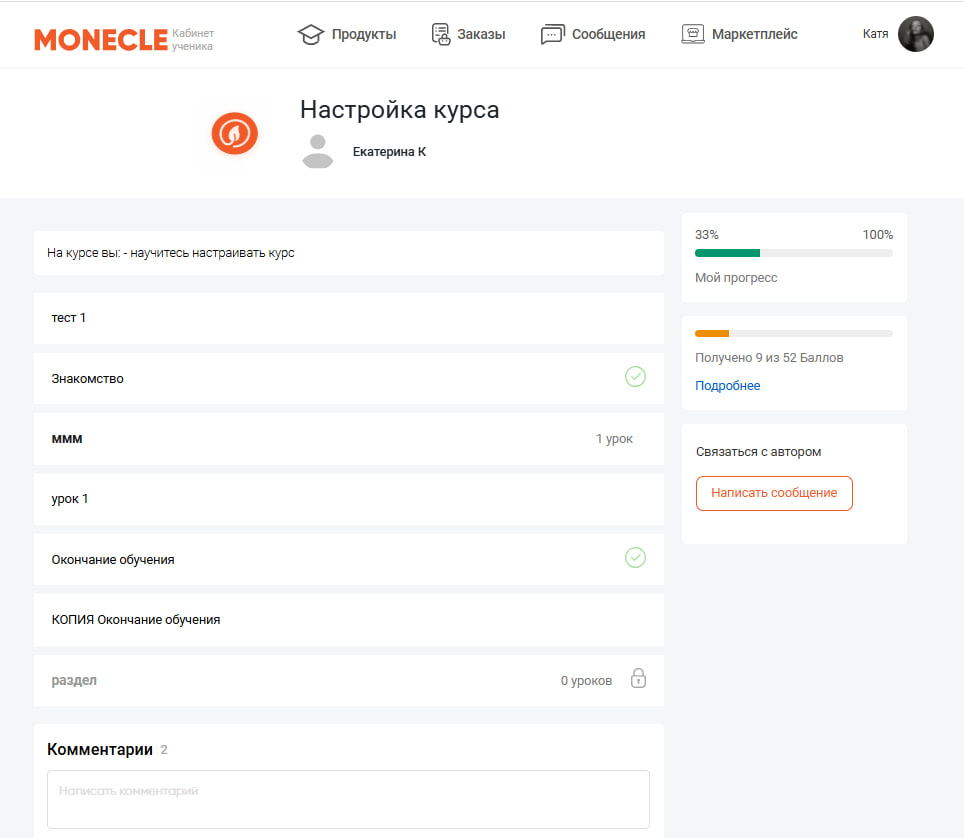Go to the Маркетплейс menu item
Viewport: 964px width, 838px height.
pos(754,34)
